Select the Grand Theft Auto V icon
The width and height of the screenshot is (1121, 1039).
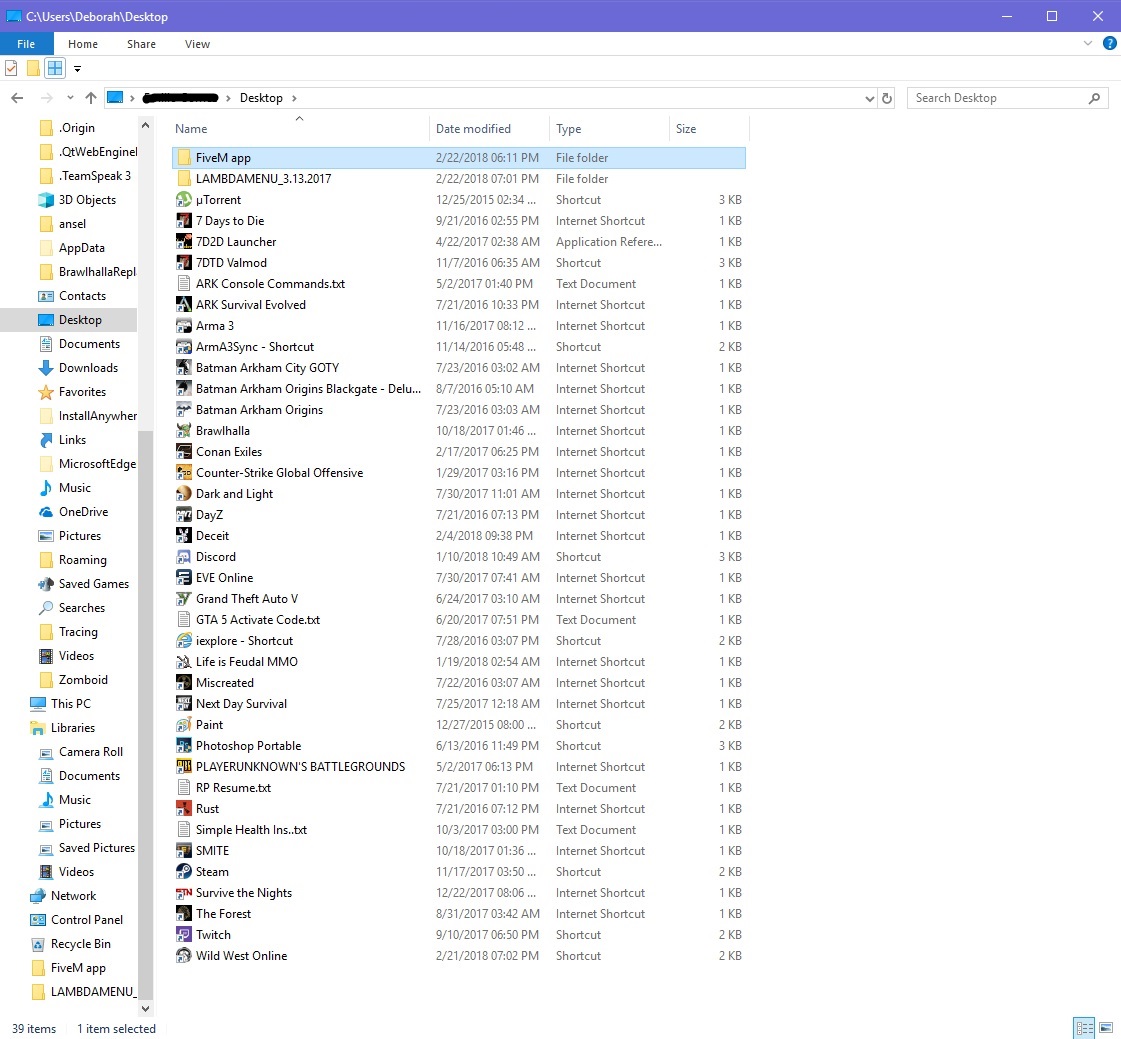tap(184, 599)
